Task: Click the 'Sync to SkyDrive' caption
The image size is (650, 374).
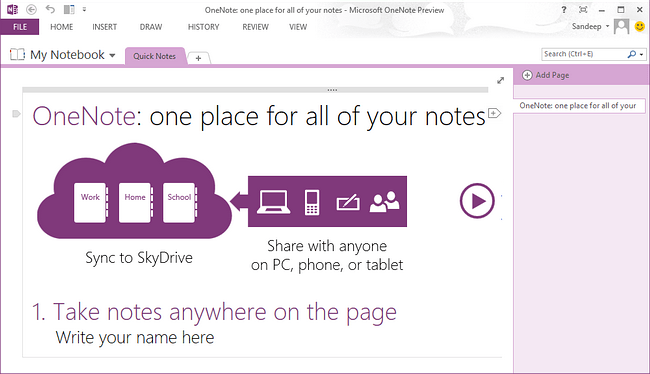Action: 139,258
